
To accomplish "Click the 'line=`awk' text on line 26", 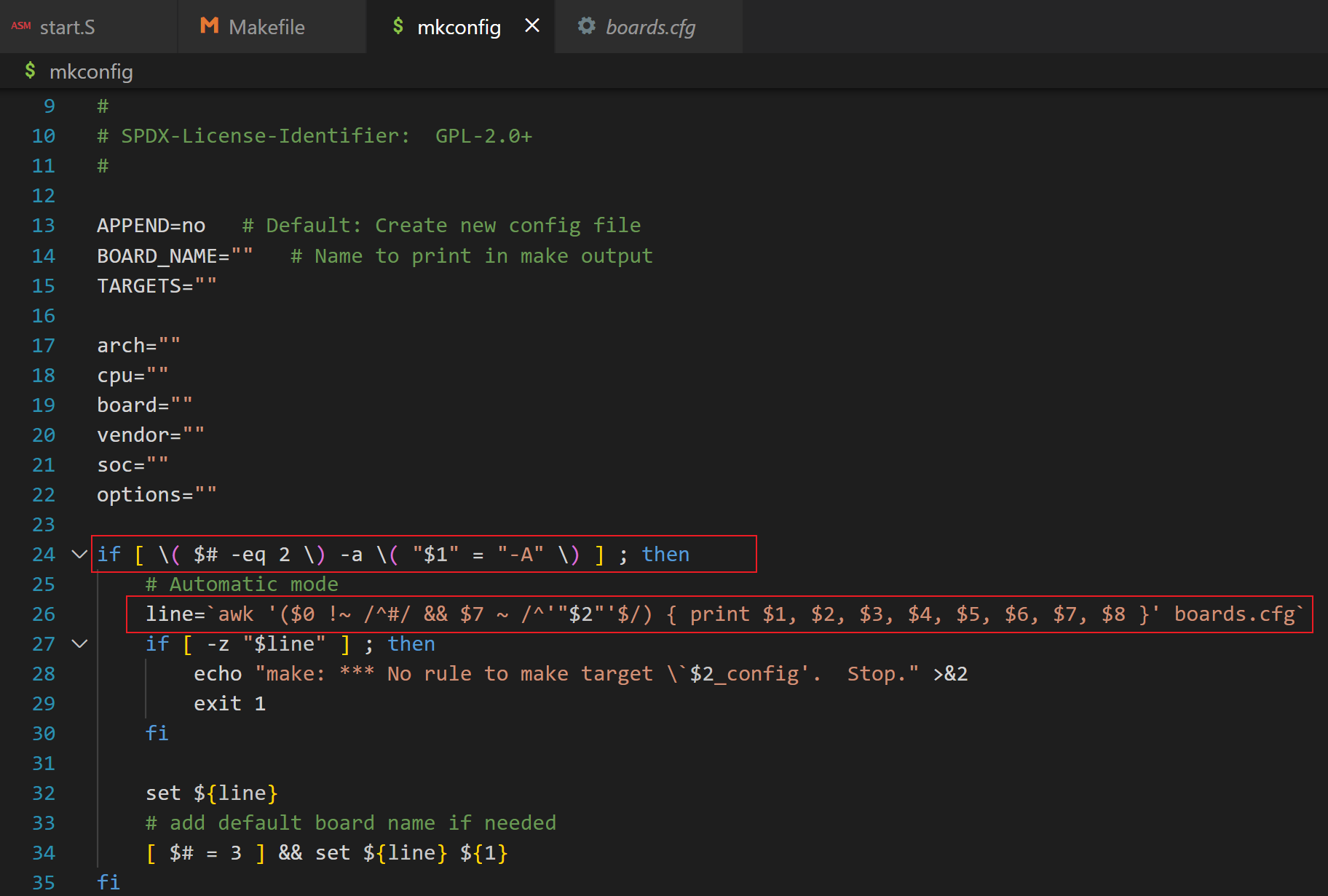I will (199, 614).
